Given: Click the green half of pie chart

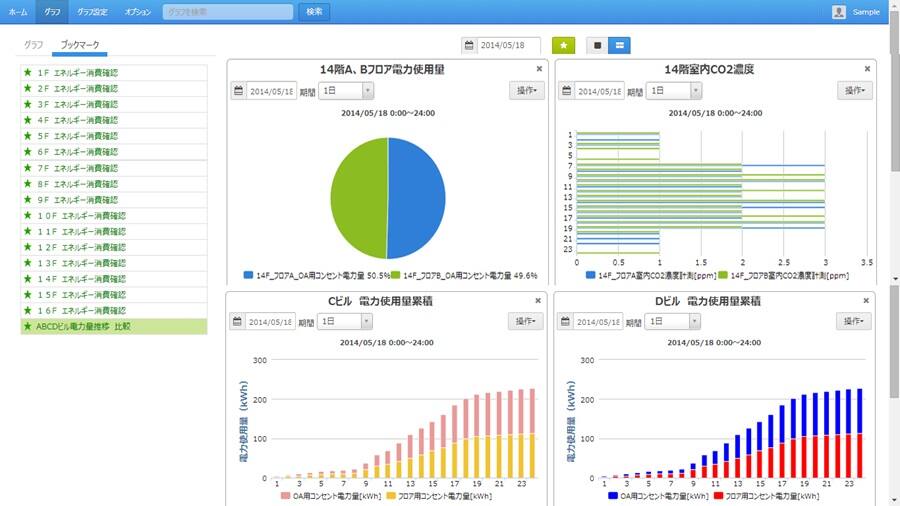Looking at the screenshot, I should (x=357, y=198).
